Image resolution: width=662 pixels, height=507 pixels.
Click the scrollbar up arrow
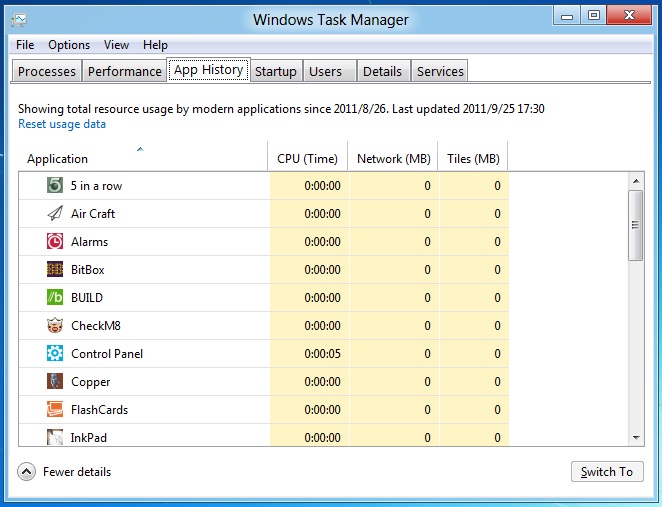tap(636, 181)
